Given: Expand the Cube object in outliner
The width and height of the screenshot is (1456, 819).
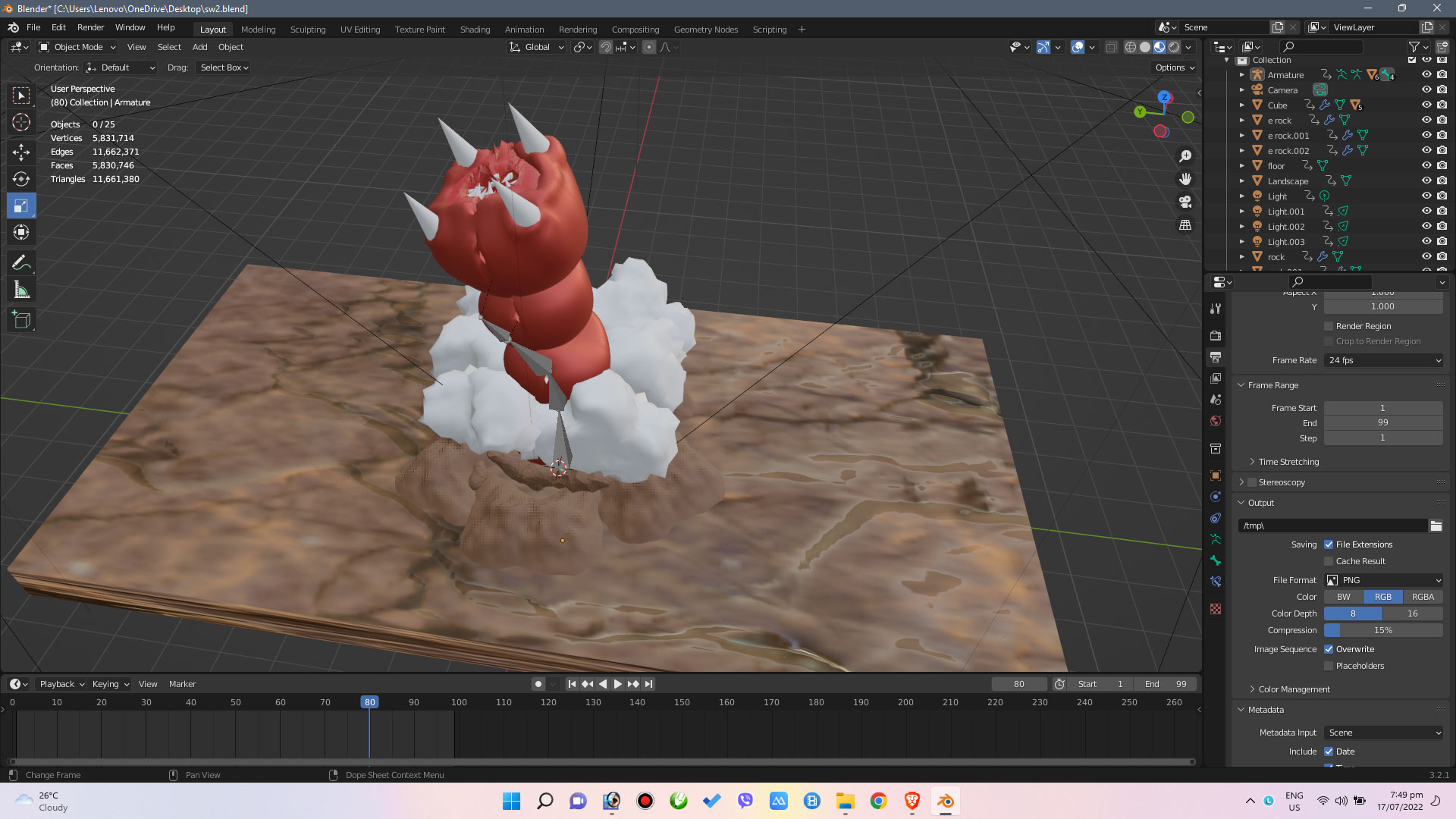Looking at the screenshot, I should 1242,105.
